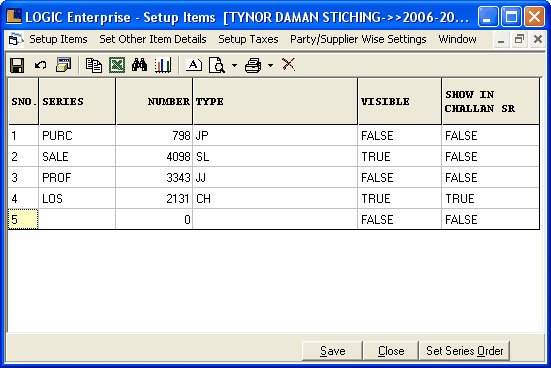The width and height of the screenshot is (551, 368).
Task: Open the Window menu
Action: 458,39
